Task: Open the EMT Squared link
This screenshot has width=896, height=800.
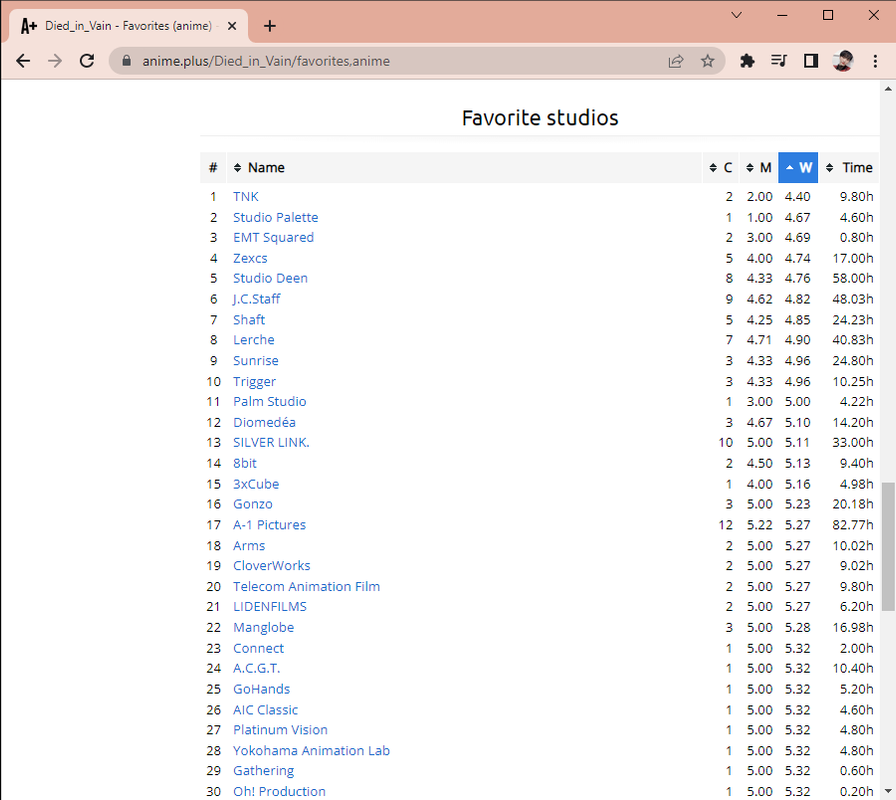Action: point(273,238)
